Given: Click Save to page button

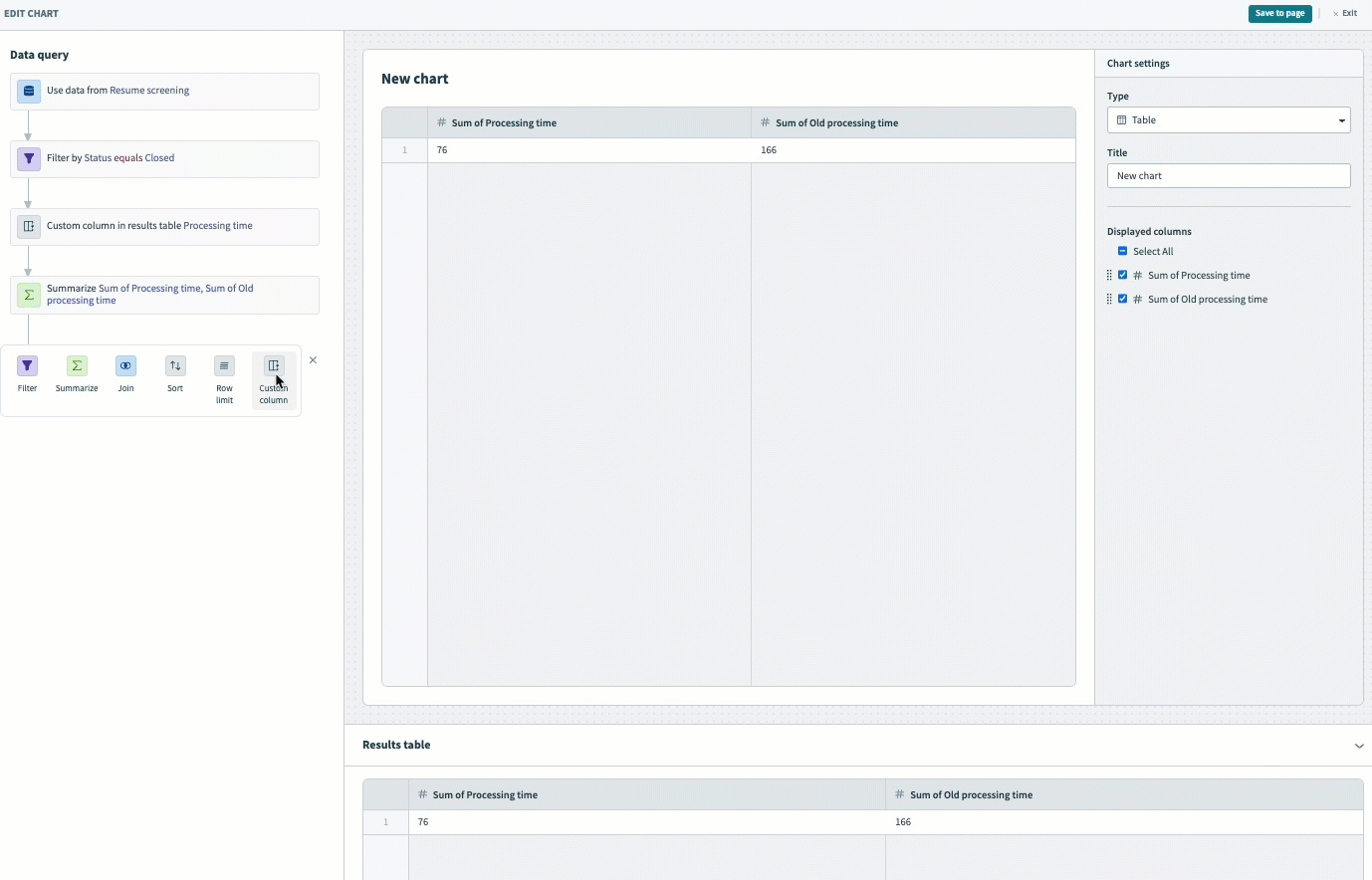Looking at the screenshot, I should (x=1279, y=14).
